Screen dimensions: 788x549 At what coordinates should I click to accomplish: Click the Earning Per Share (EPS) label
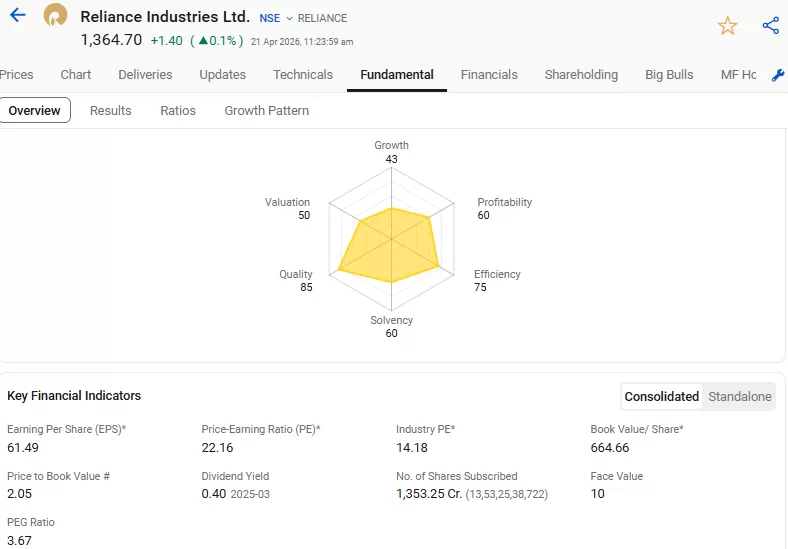point(66,429)
